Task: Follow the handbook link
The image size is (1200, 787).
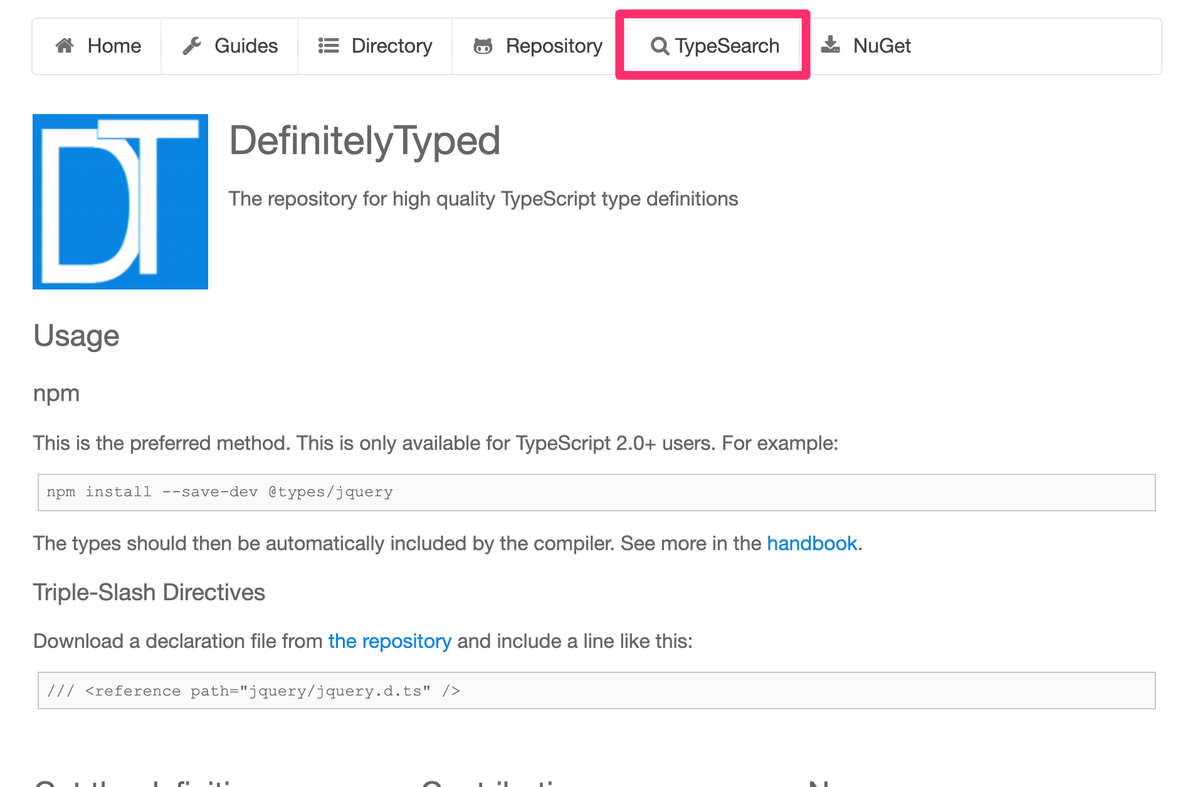Action: coord(812,544)
